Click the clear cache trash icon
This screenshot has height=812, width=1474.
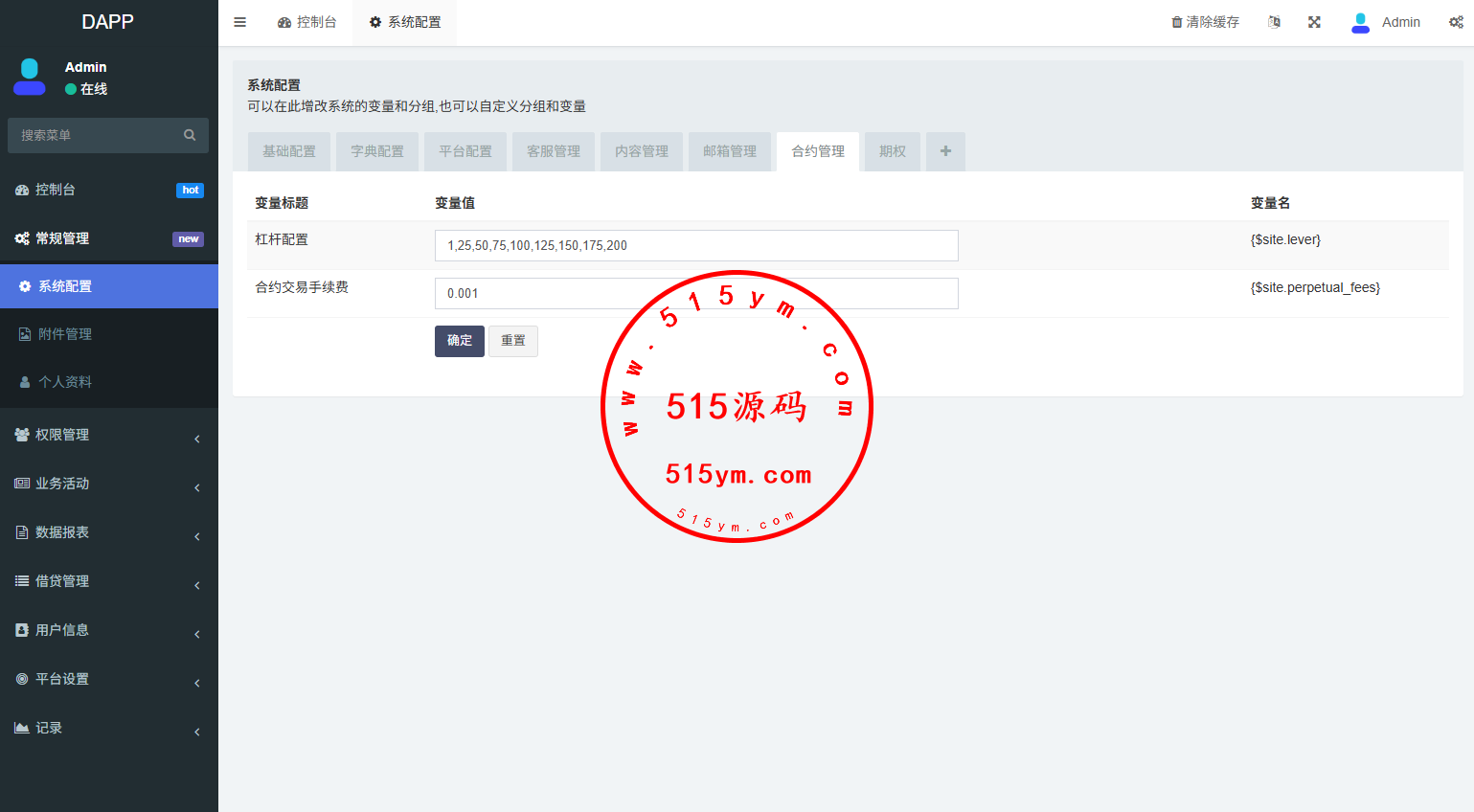pyautogui.click(x=1177, y=22)
